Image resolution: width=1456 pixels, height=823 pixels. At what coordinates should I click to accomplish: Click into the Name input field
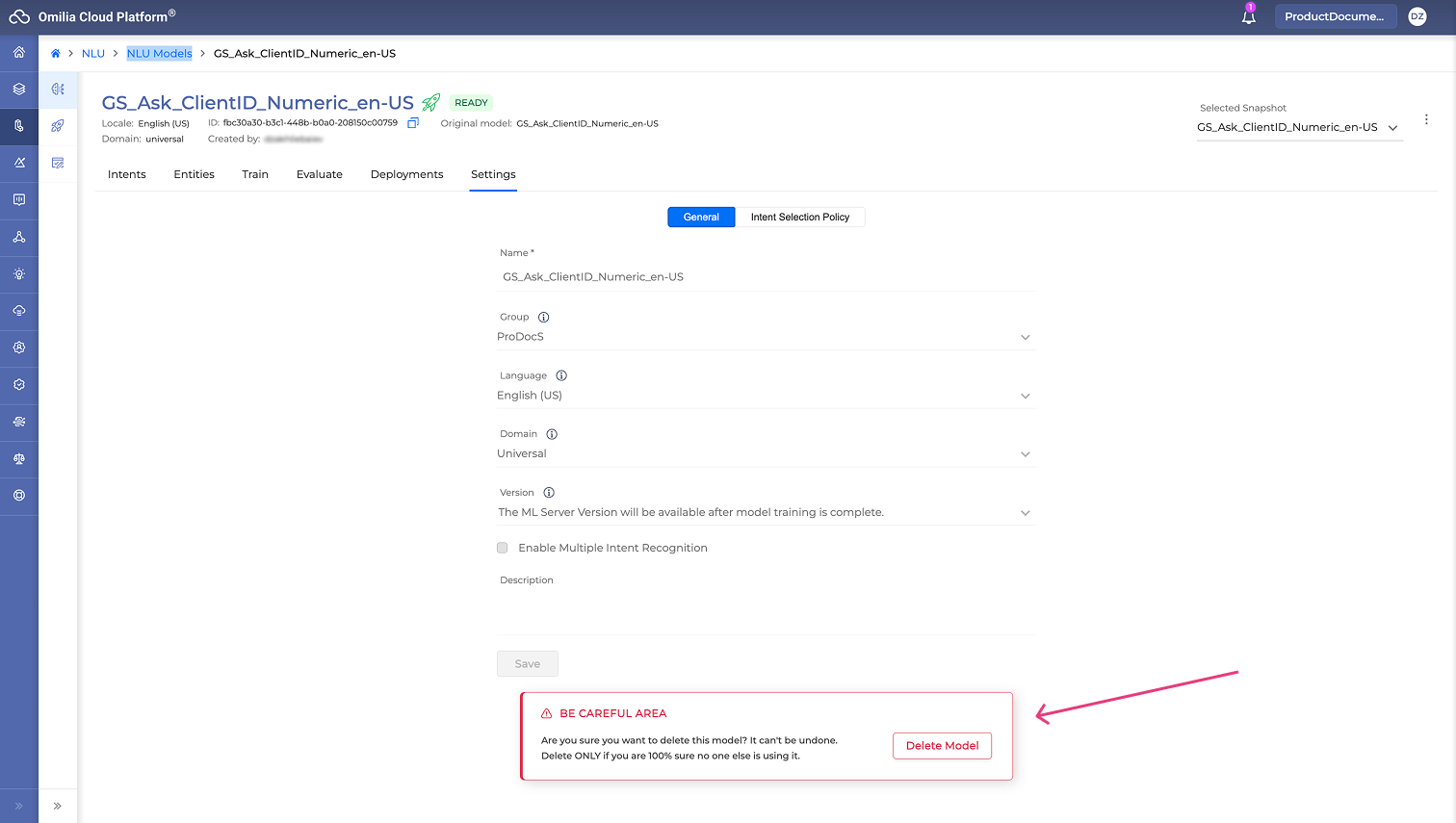pyautogui.click(x=766, y=277)
